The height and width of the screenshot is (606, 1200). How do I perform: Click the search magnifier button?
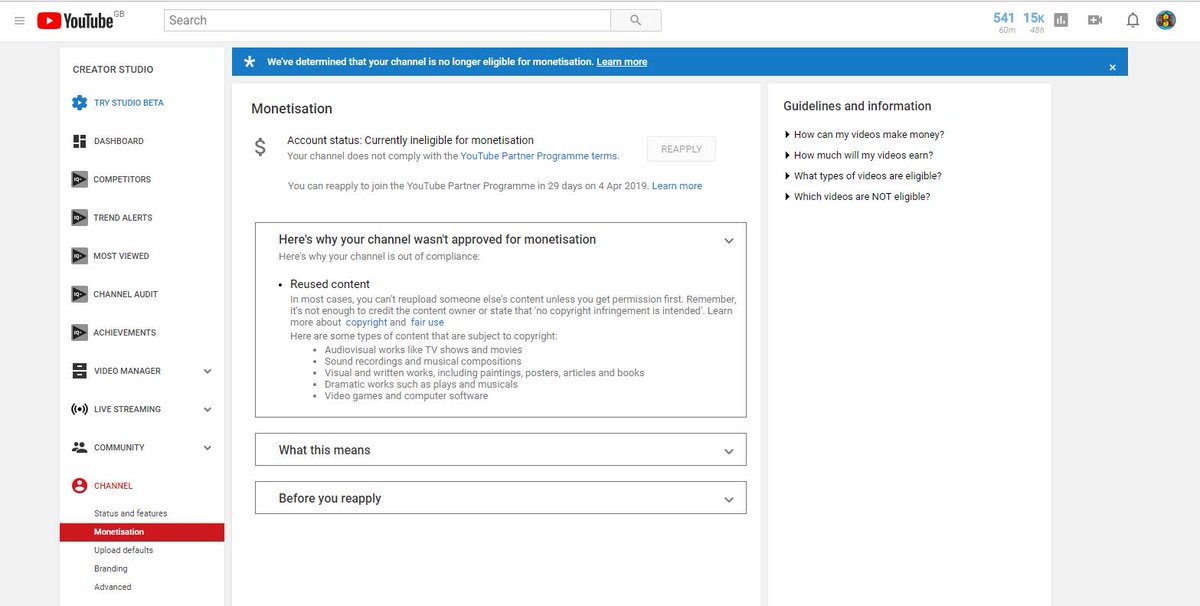(x=636, y=20)
